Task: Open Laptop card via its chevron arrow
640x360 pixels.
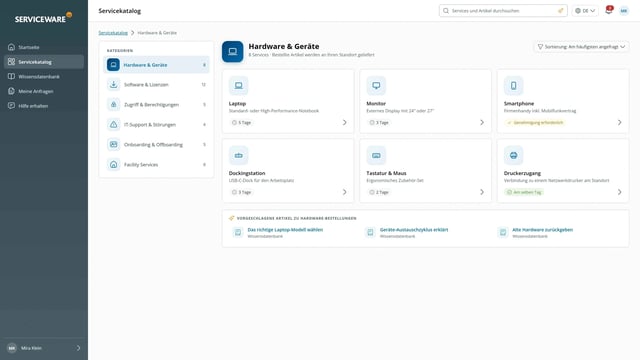Action: (x=344, y=122)
